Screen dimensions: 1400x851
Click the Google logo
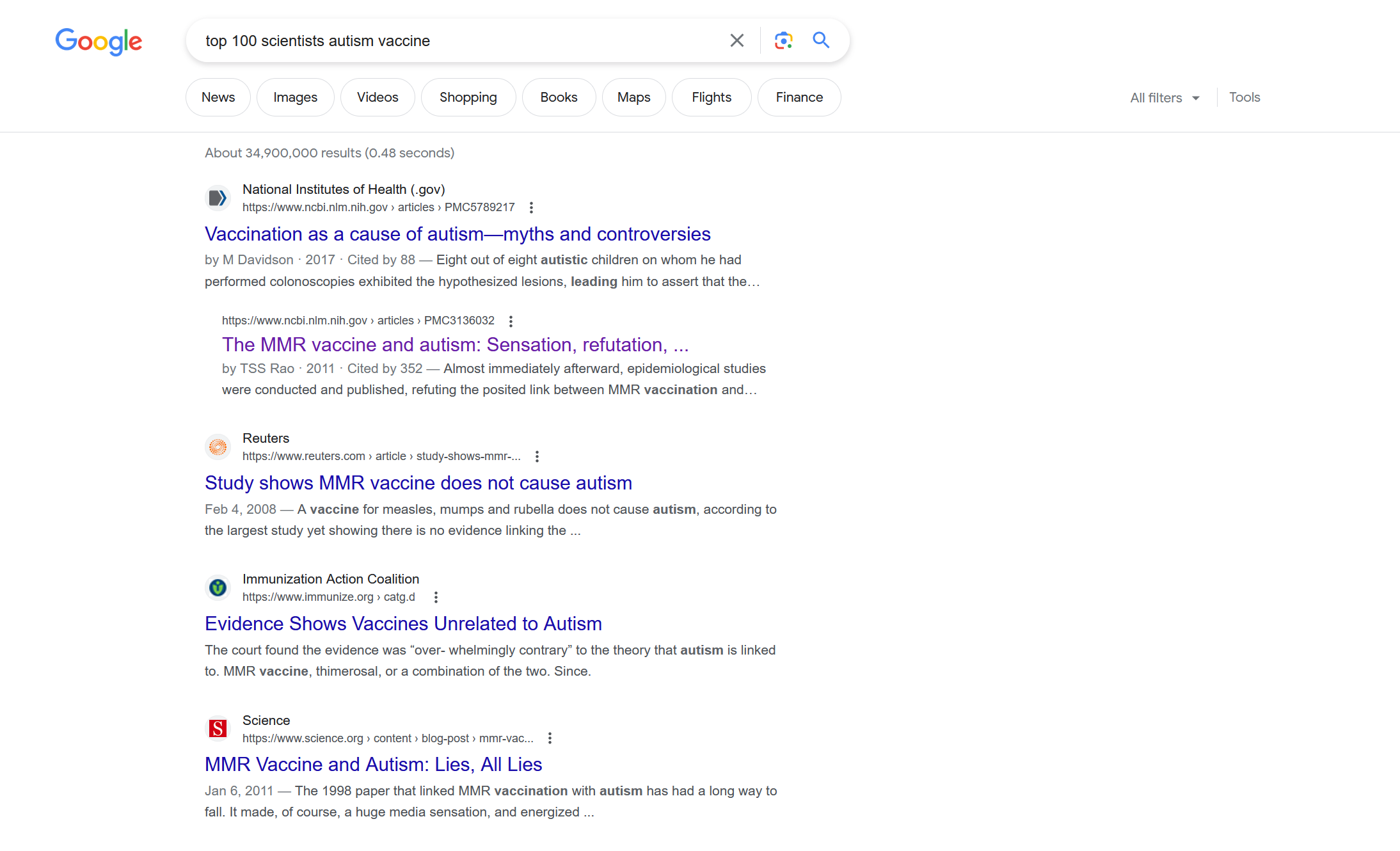point(99,42)
